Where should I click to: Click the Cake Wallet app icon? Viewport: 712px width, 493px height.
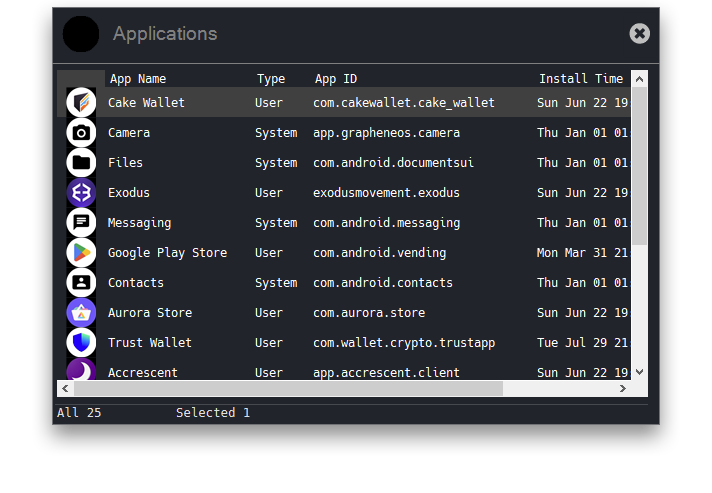coord(81,102)
